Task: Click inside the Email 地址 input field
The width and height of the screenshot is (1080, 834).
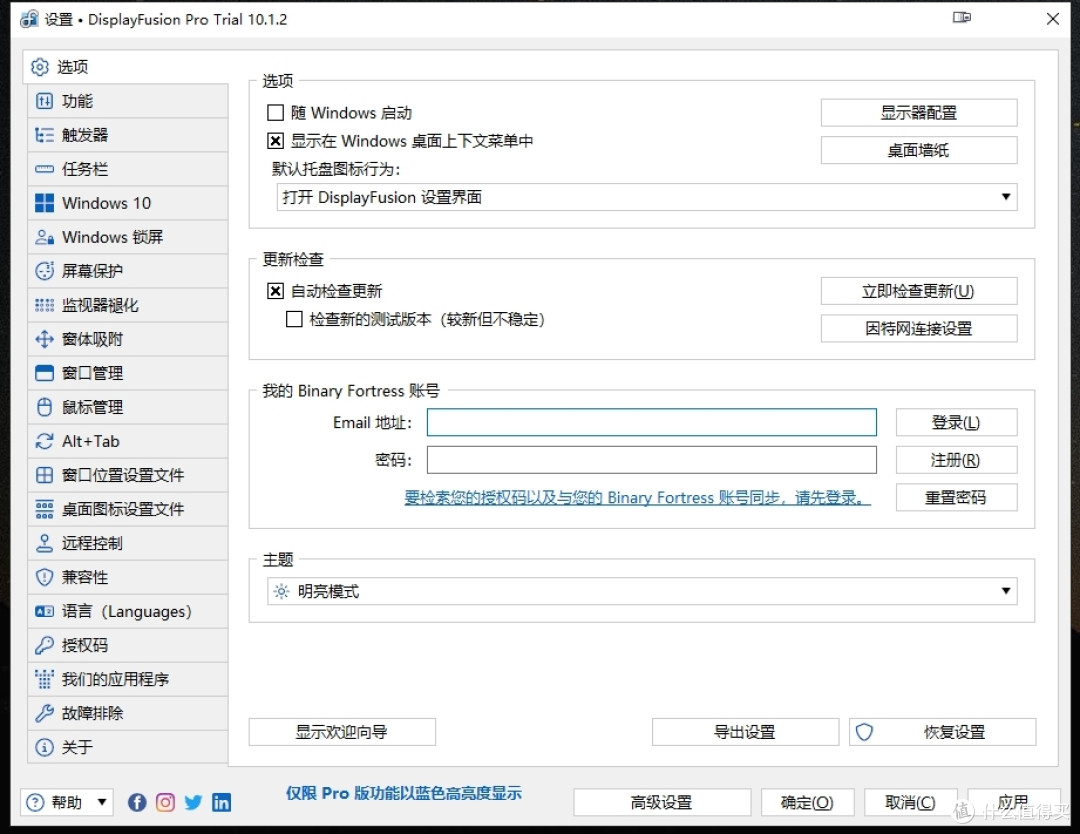Action: click(x=650, y=422)
